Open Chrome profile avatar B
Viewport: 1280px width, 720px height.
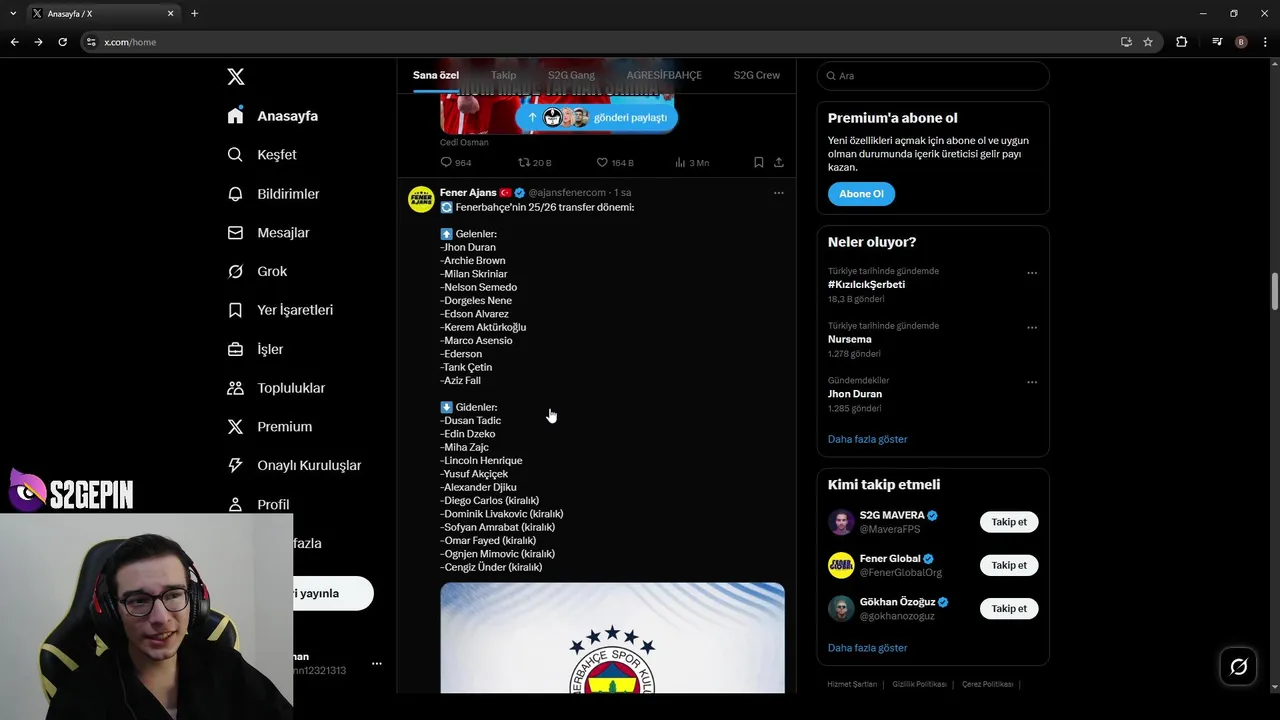click(x=1241, y=42)
